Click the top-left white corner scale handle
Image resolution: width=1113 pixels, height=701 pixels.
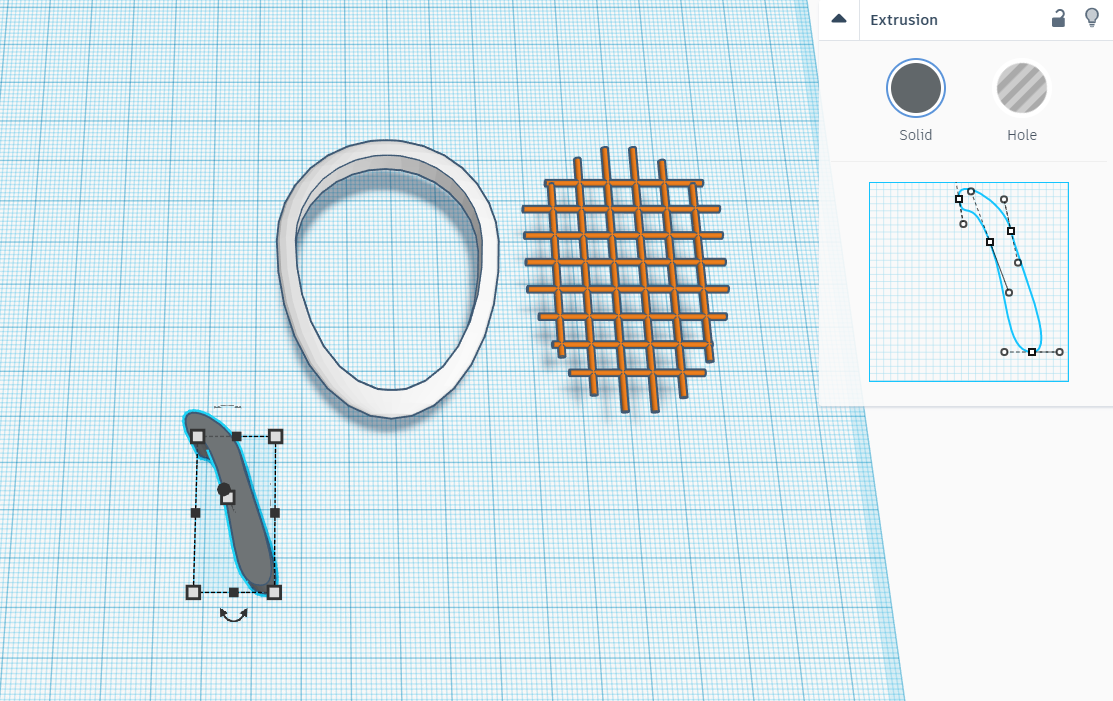coord(197,434)
